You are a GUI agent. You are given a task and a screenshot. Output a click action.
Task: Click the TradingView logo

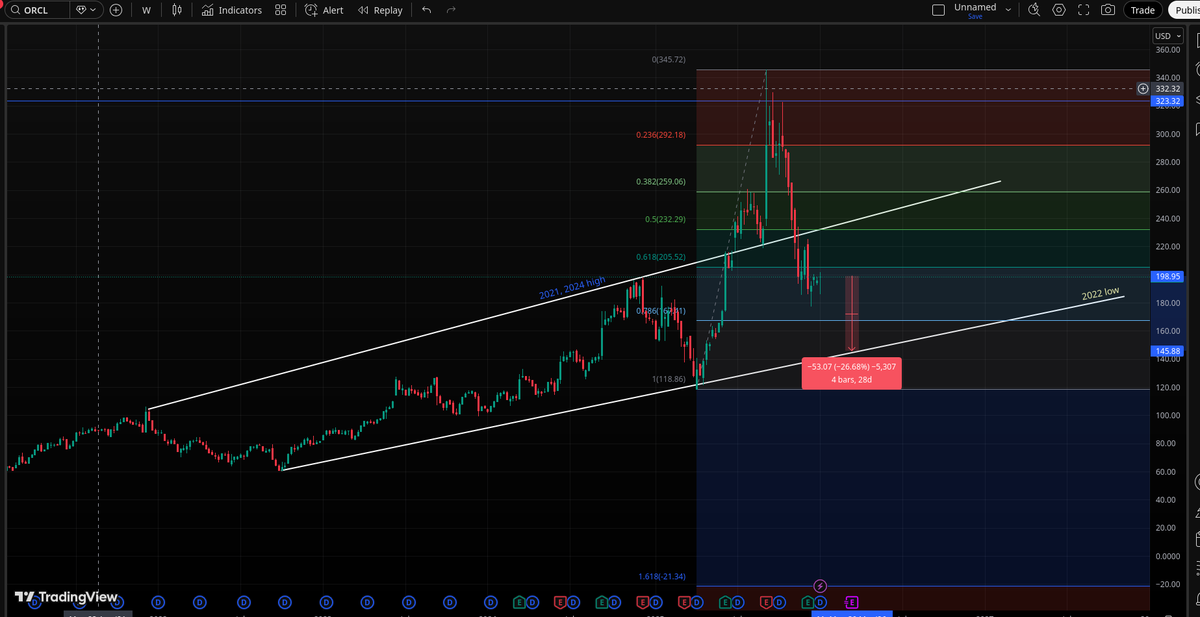66,597
